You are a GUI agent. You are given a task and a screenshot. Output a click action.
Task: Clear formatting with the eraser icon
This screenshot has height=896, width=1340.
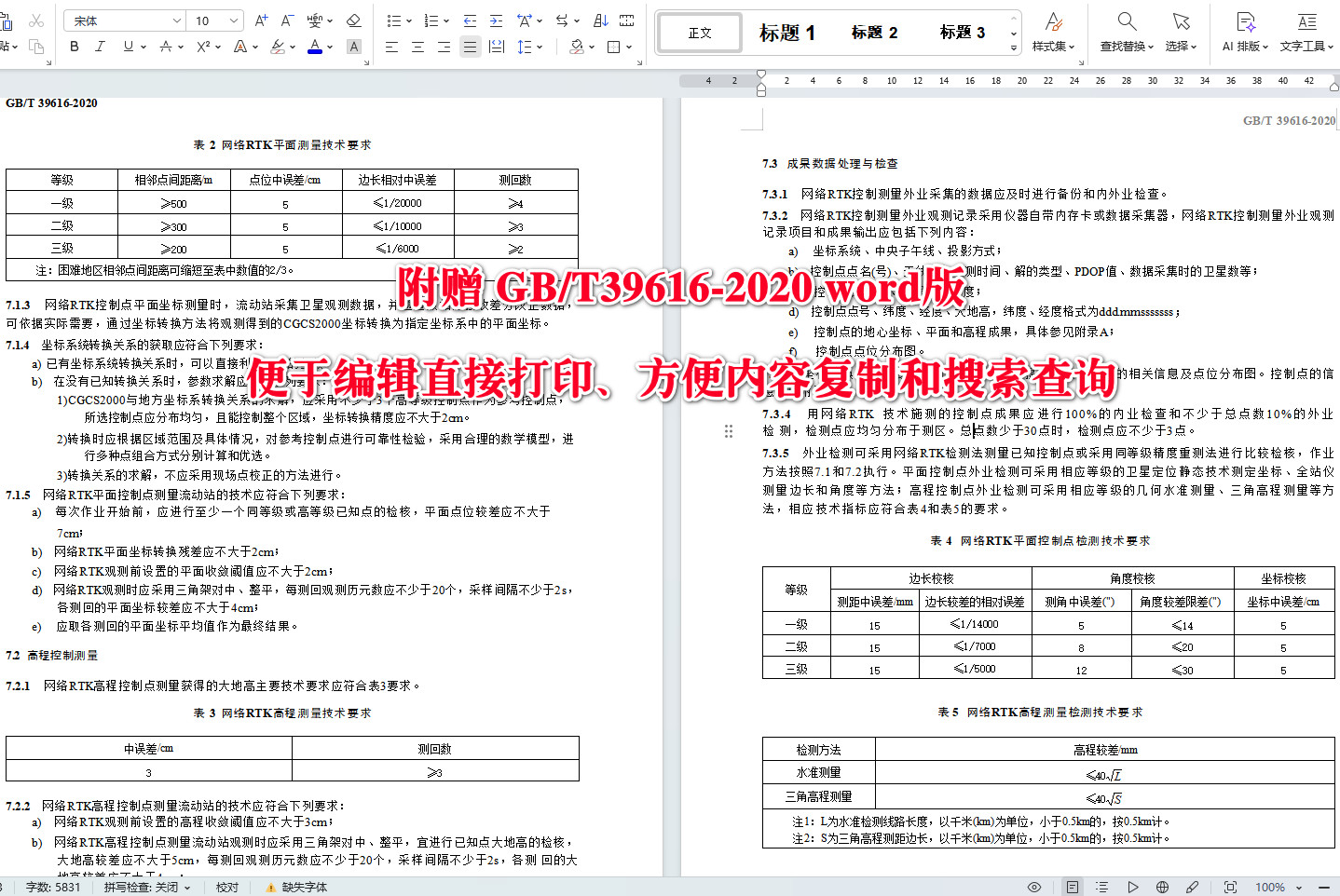coord(353,20)
